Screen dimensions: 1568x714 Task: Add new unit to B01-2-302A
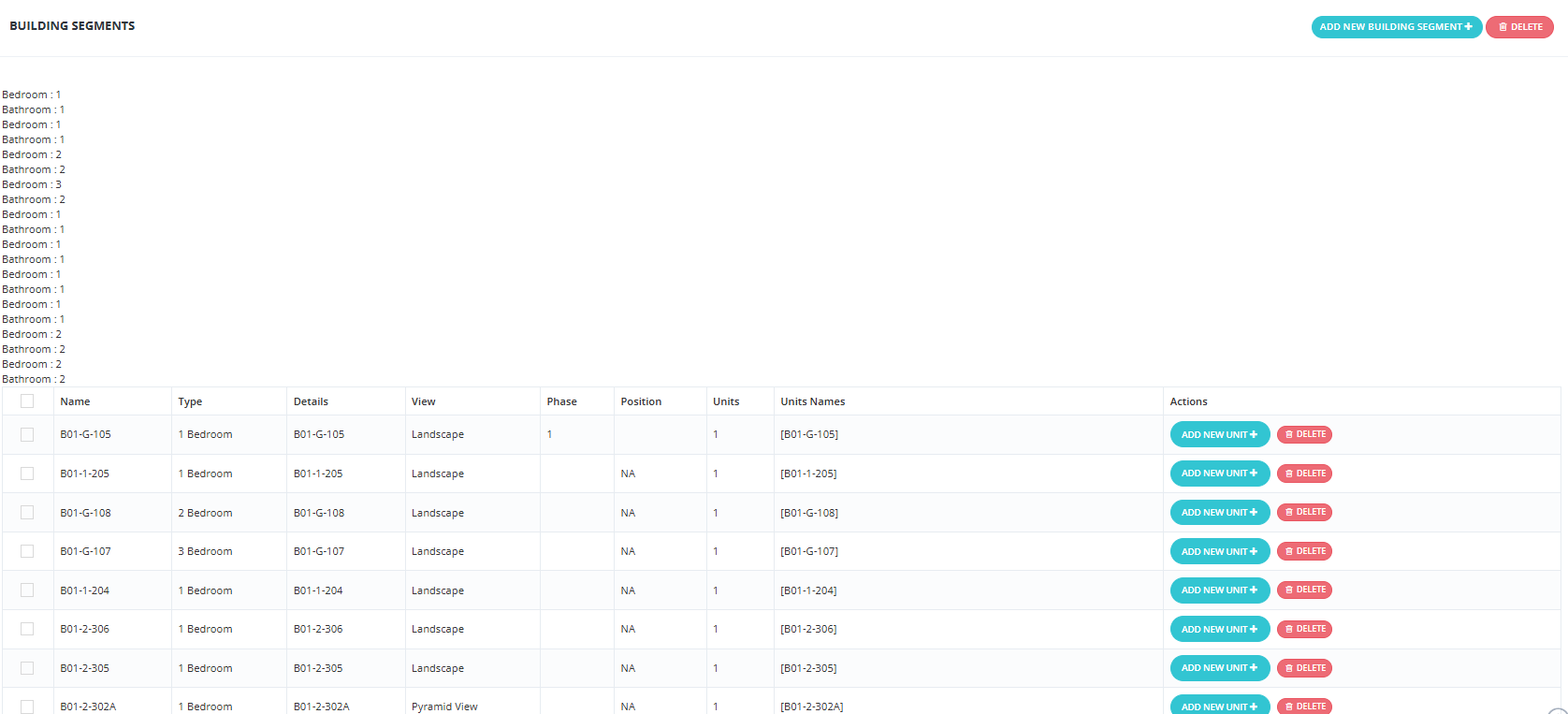(1219, 706)
